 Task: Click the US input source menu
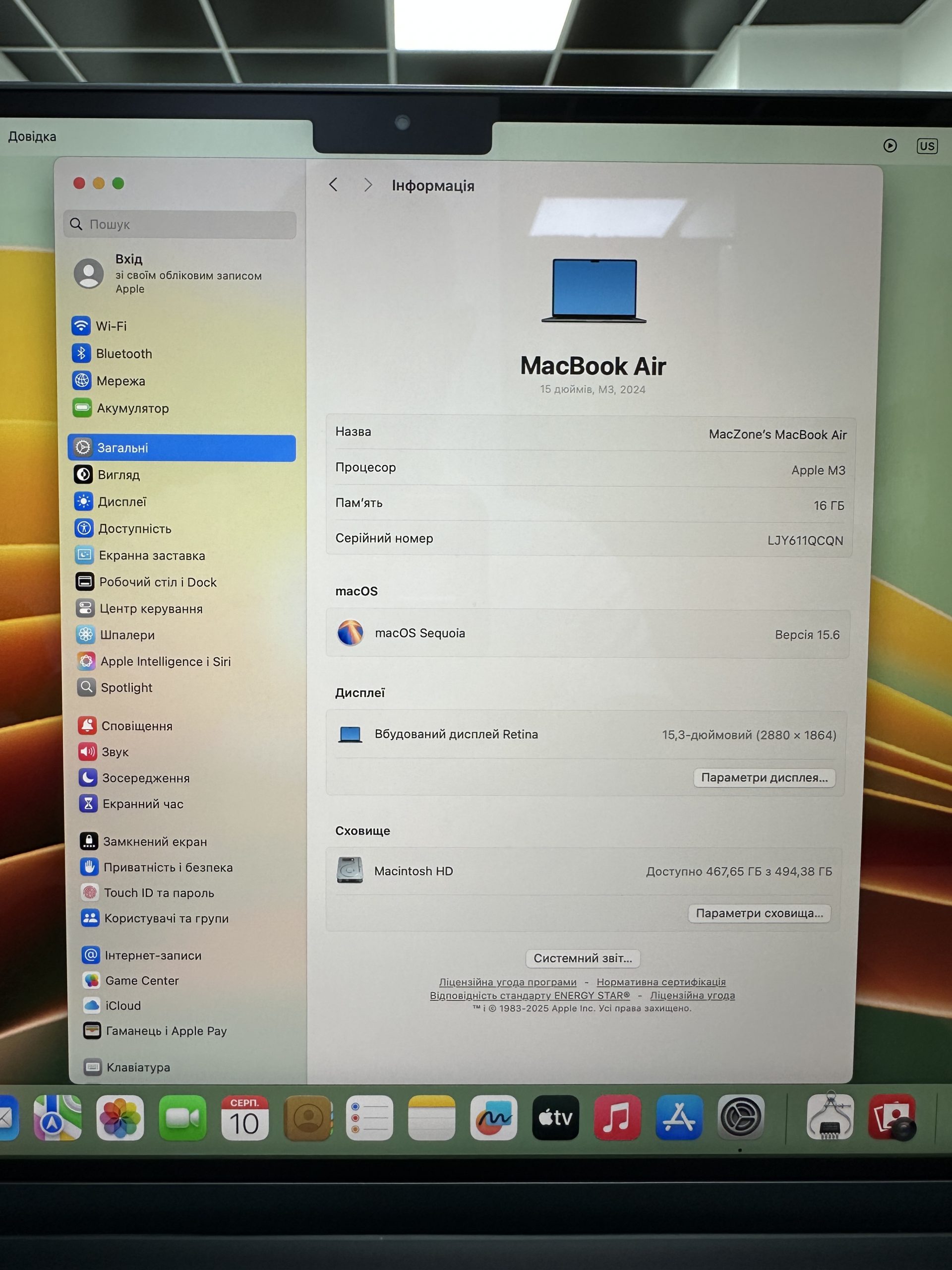click(x=927, y=146)
